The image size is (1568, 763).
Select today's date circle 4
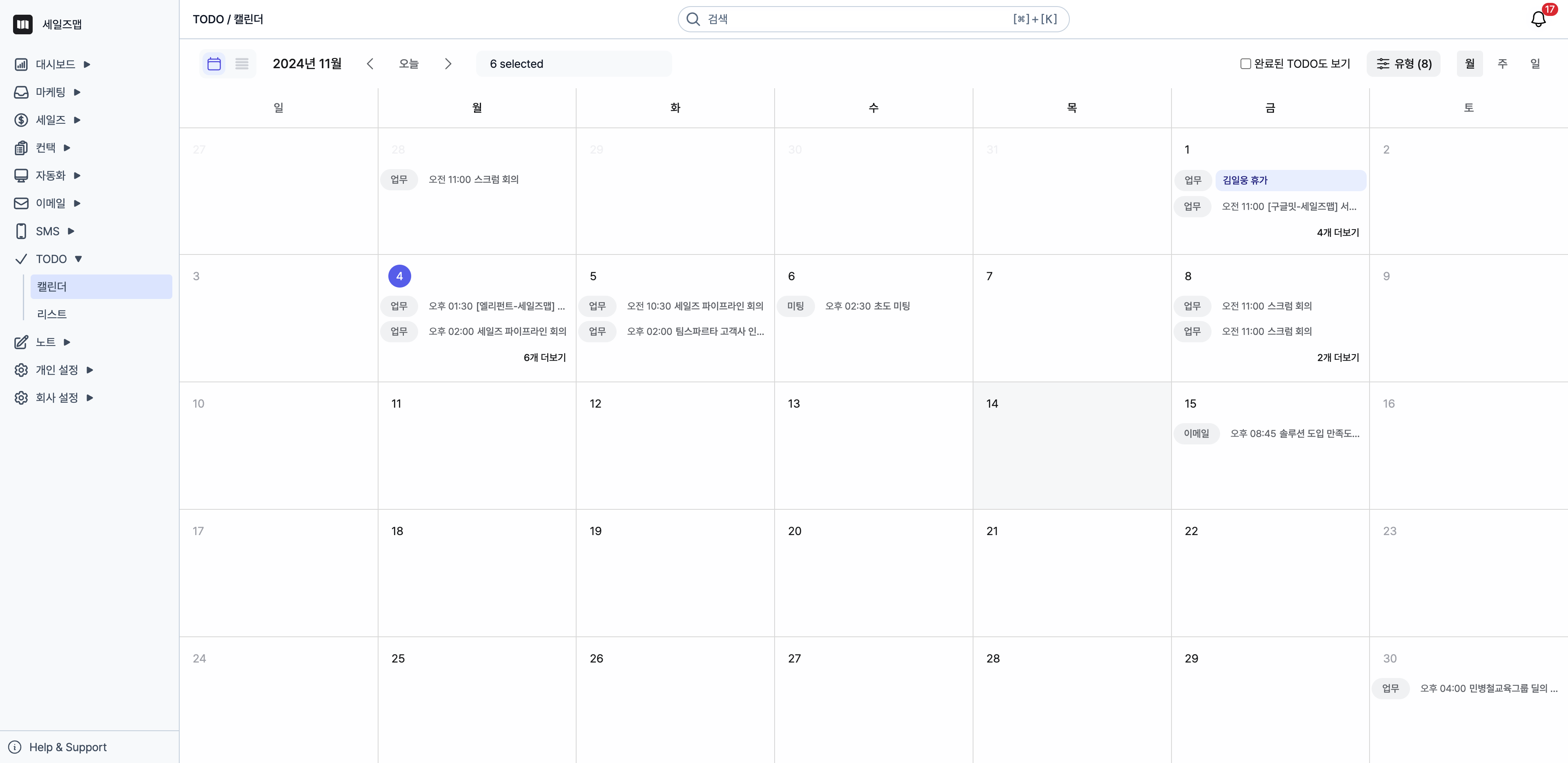pos(399,277)
